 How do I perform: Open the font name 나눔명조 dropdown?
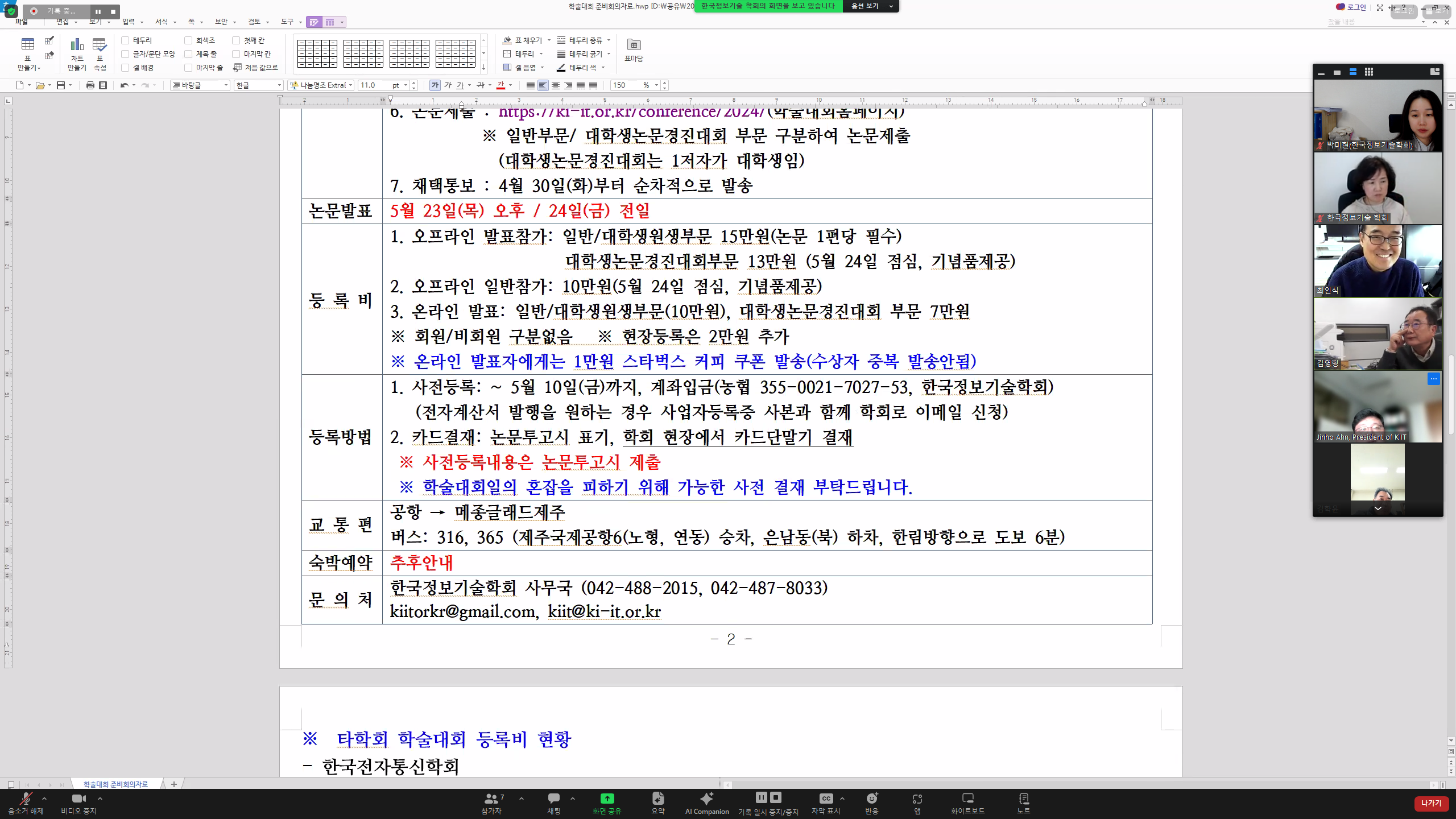[x=351, y=85]
